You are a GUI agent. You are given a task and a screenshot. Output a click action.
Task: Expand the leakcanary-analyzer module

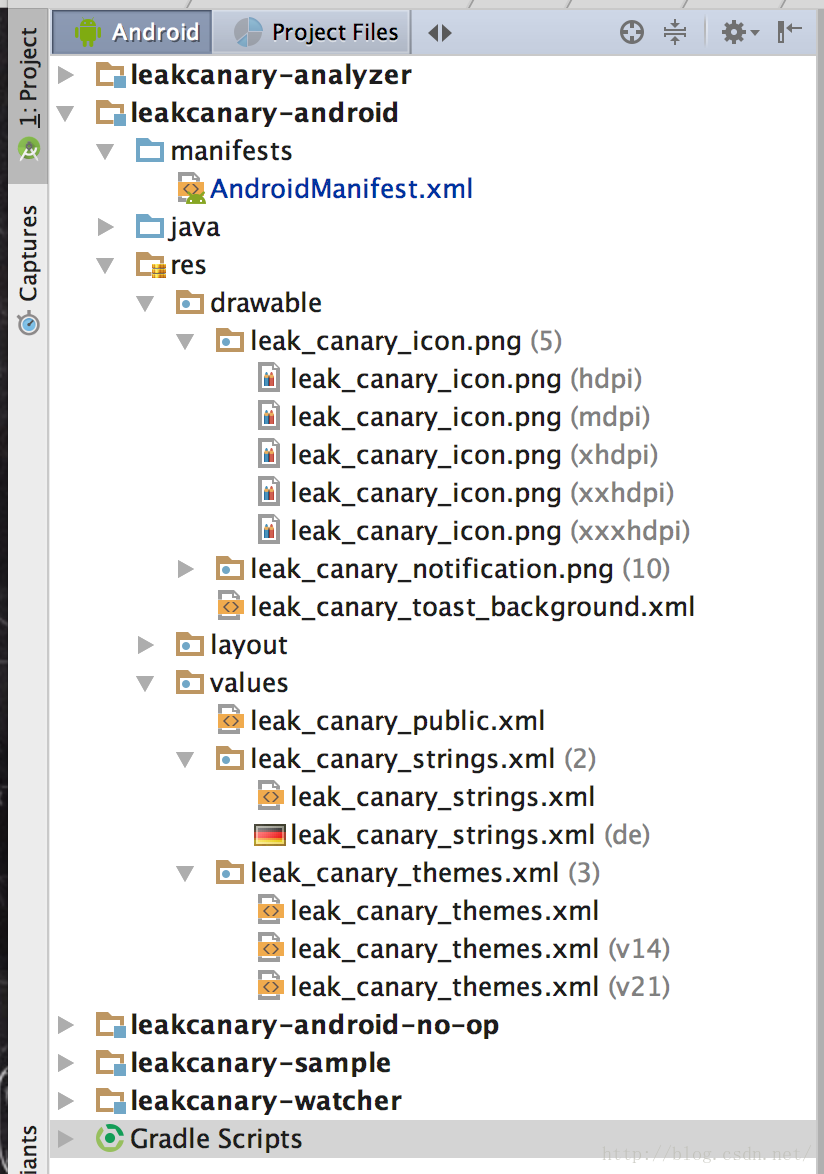(x=66, y=75)
